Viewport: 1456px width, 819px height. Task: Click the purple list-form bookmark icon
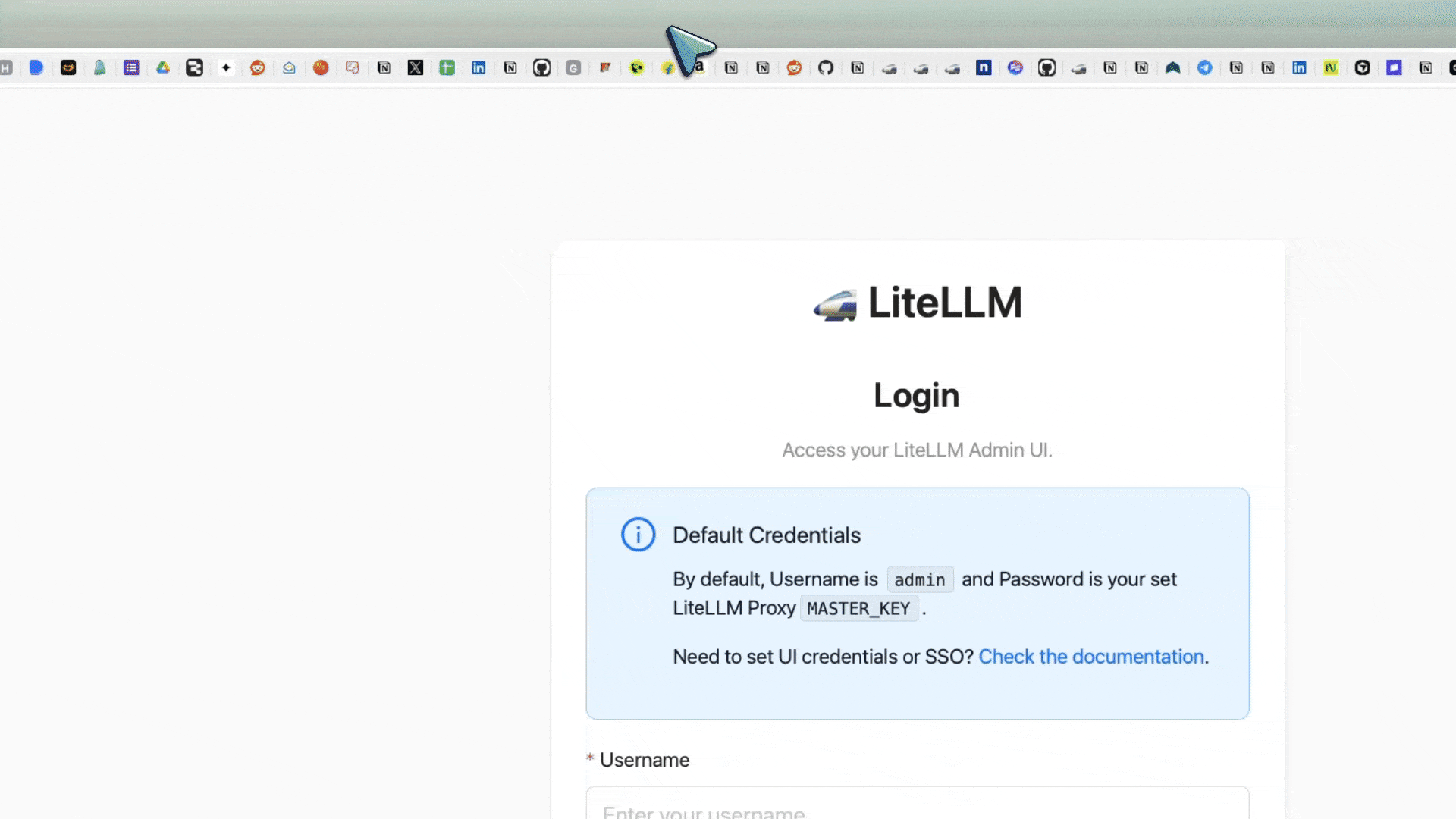[131, 68]
